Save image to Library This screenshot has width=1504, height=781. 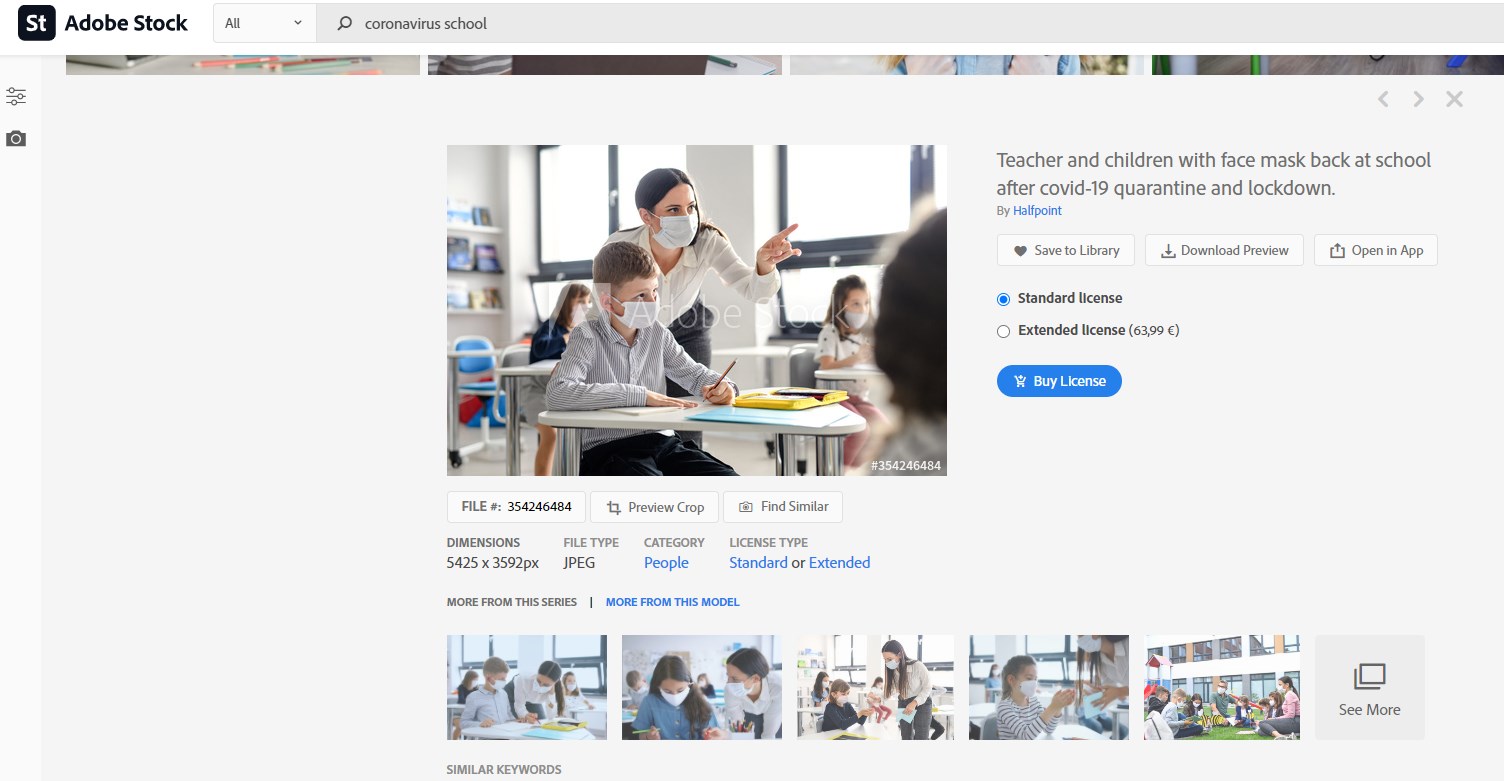pos(1066,250)
